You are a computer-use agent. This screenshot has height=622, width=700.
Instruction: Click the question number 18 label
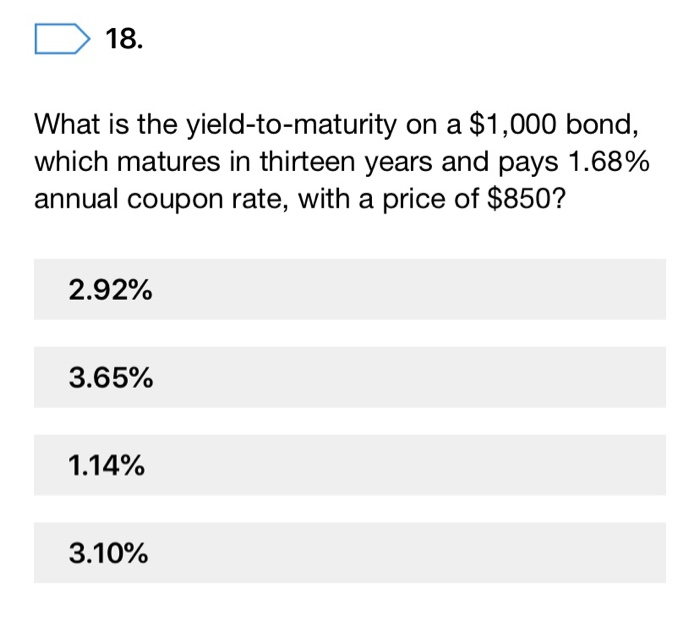tap(124, 41)
